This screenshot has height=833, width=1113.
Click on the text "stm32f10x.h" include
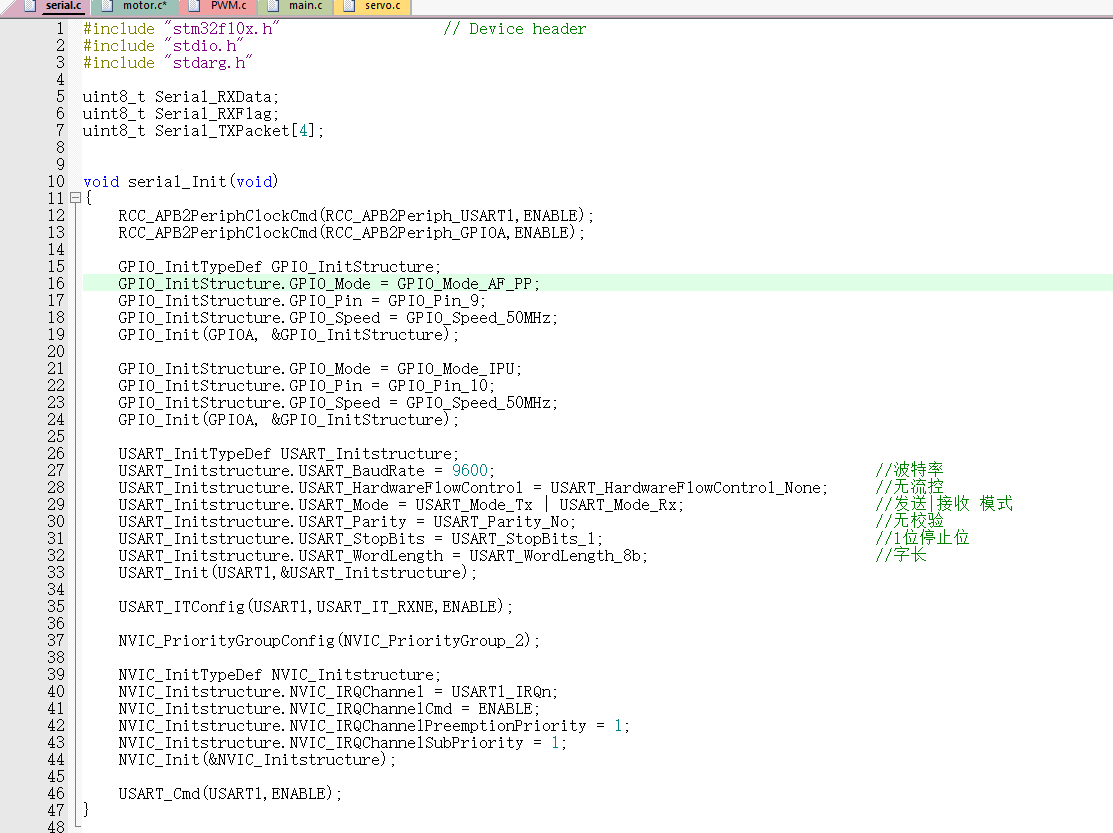pyautogui.click(x=222, y=29)
